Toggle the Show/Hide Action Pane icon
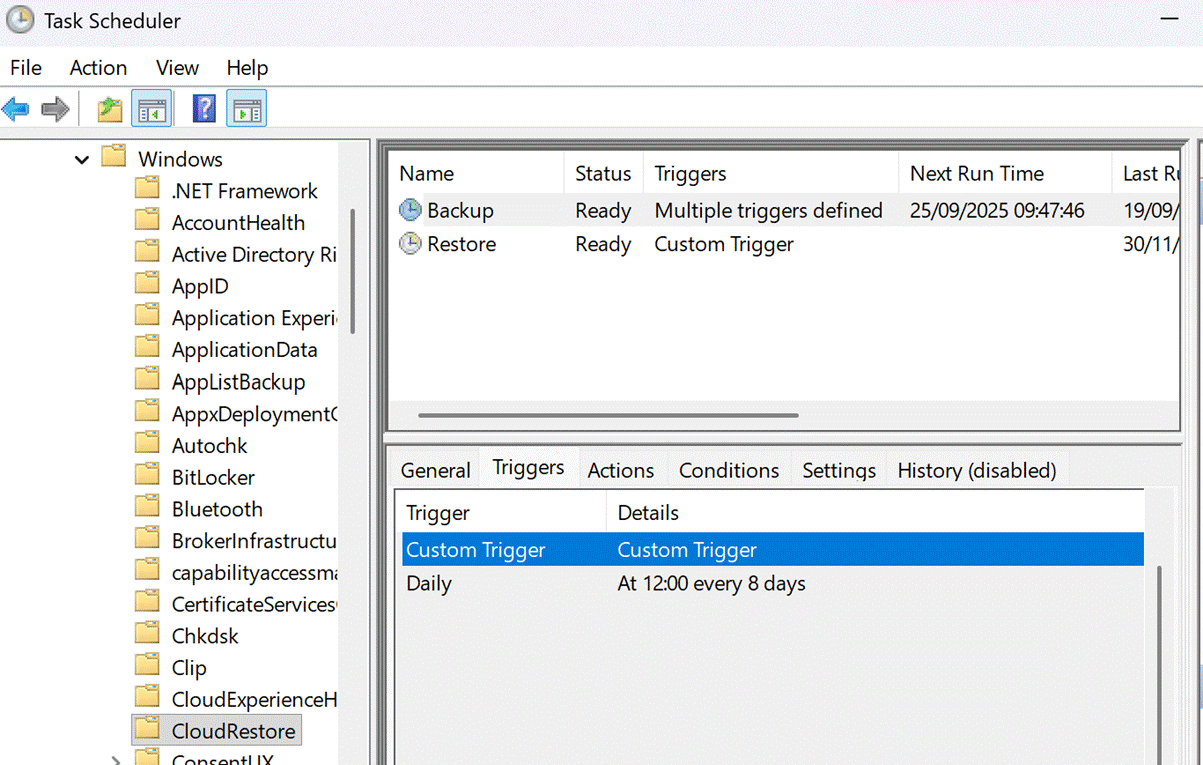The image size is (1203, 765). [246, 109]
